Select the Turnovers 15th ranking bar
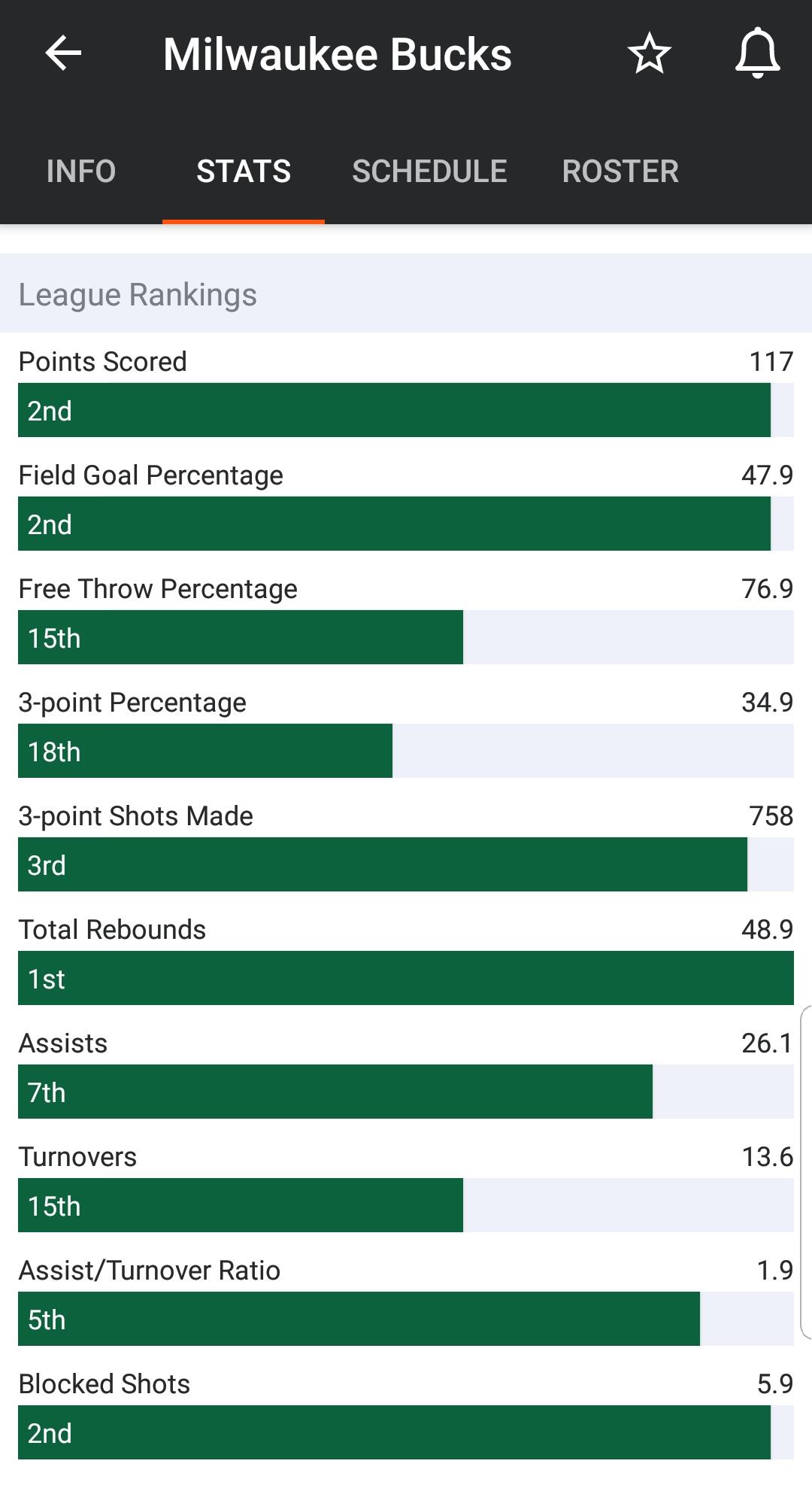The height and width of the screenshot is (1485, 812). pyautogui.click(x=241, y=1205)
